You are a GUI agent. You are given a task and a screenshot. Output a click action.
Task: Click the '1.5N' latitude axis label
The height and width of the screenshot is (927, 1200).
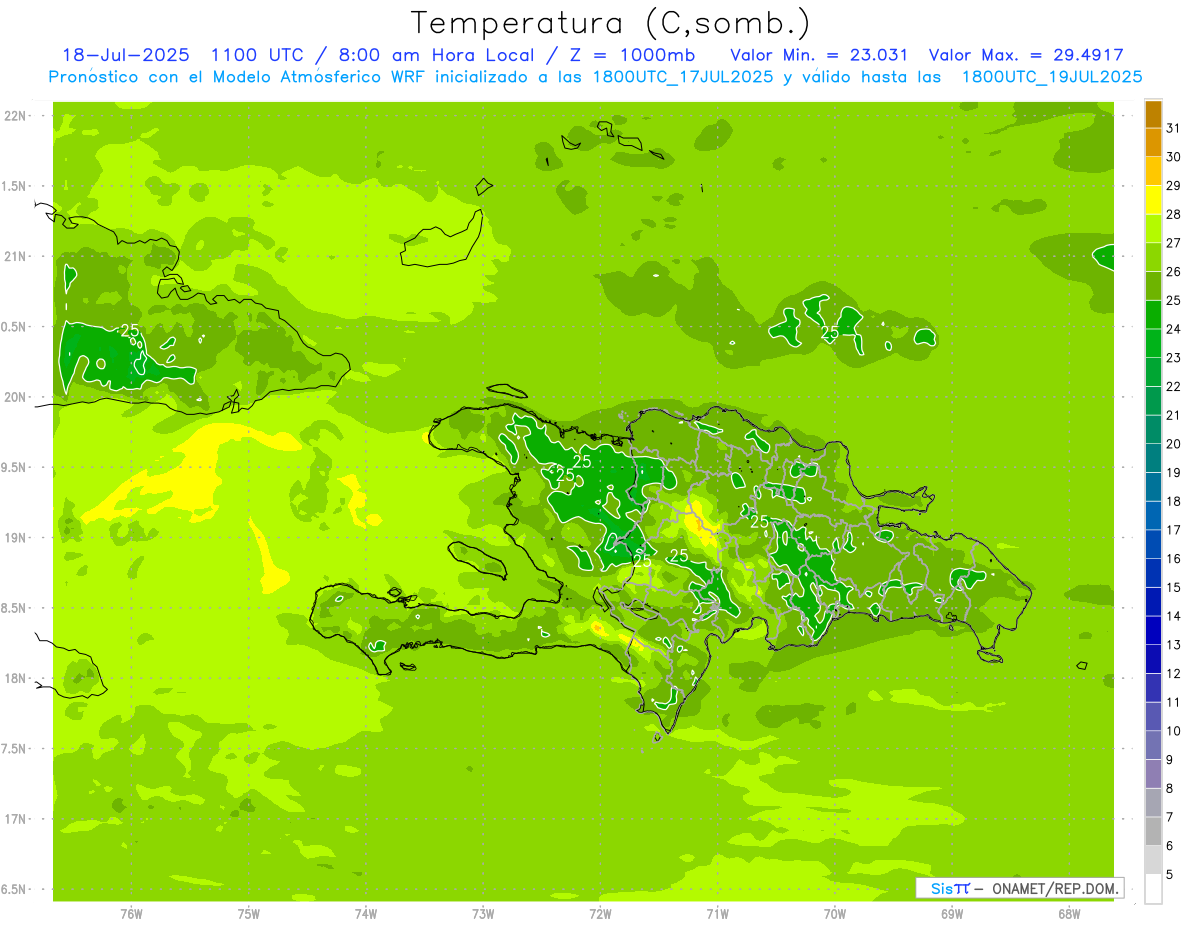14,186
